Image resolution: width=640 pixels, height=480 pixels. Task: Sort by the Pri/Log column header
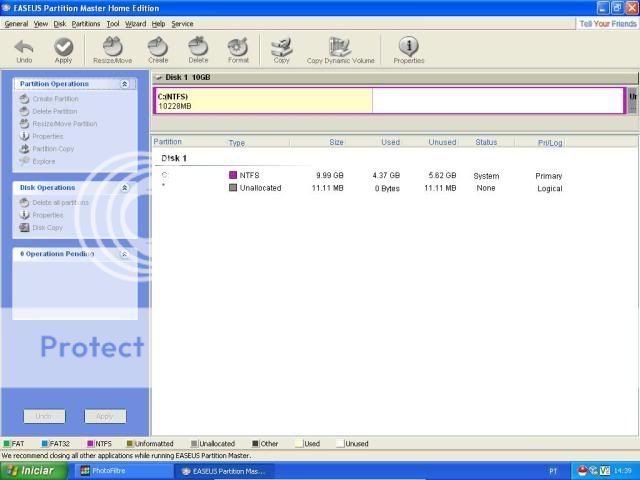[x=550, y=142]
